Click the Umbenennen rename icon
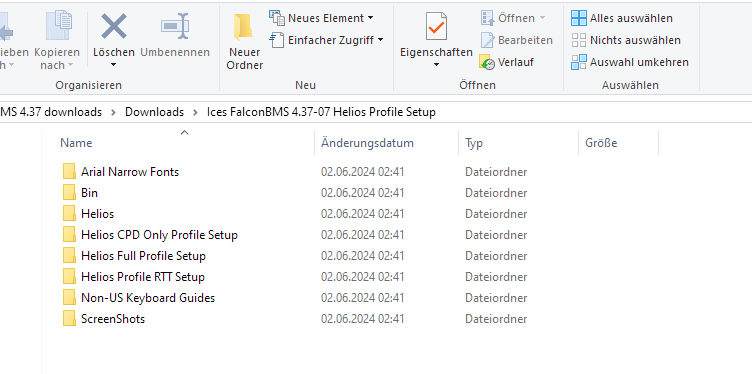This screenshot has height=374, width=752. (x=175, y=26)
